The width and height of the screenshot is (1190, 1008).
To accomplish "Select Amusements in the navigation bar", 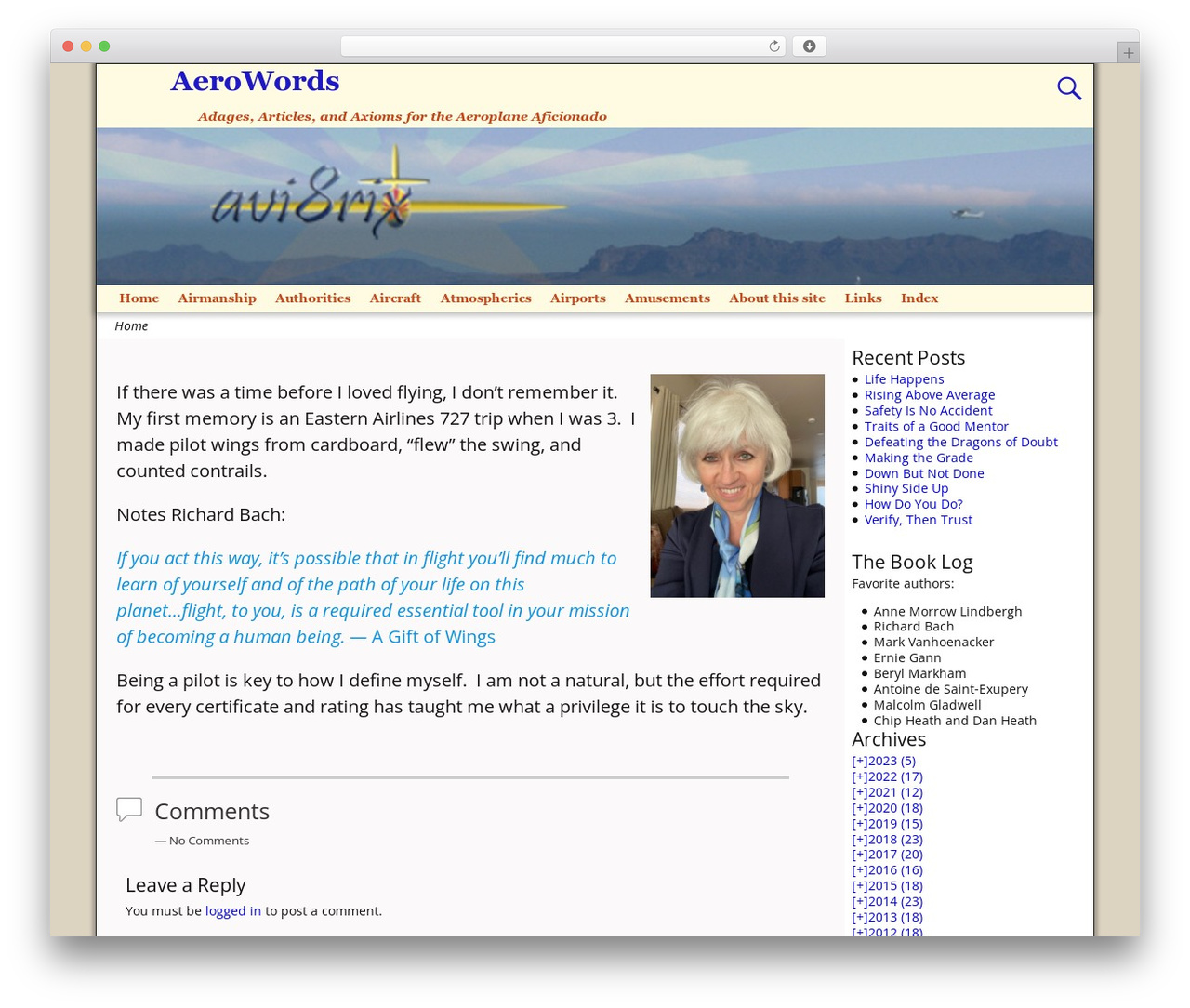I will pos(668,298).
